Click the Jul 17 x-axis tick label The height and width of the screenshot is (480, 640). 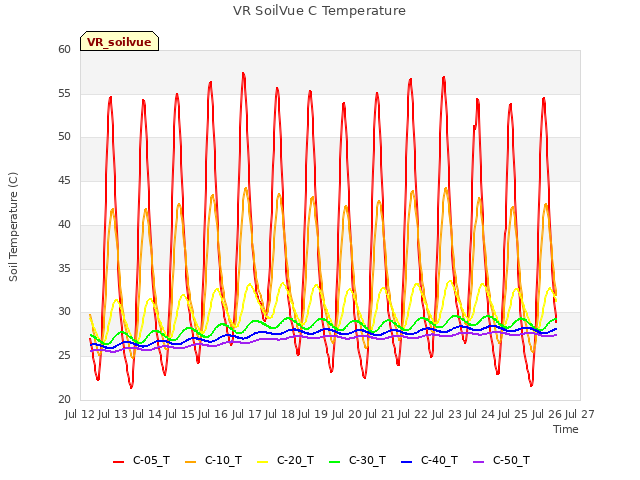coord(247,414)
